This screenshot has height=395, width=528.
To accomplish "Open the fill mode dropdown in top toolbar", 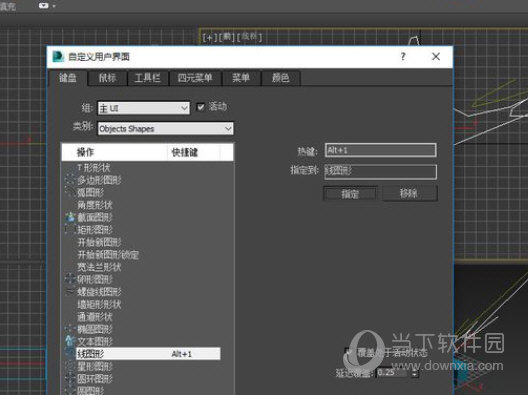I will (x=46, y=6).
